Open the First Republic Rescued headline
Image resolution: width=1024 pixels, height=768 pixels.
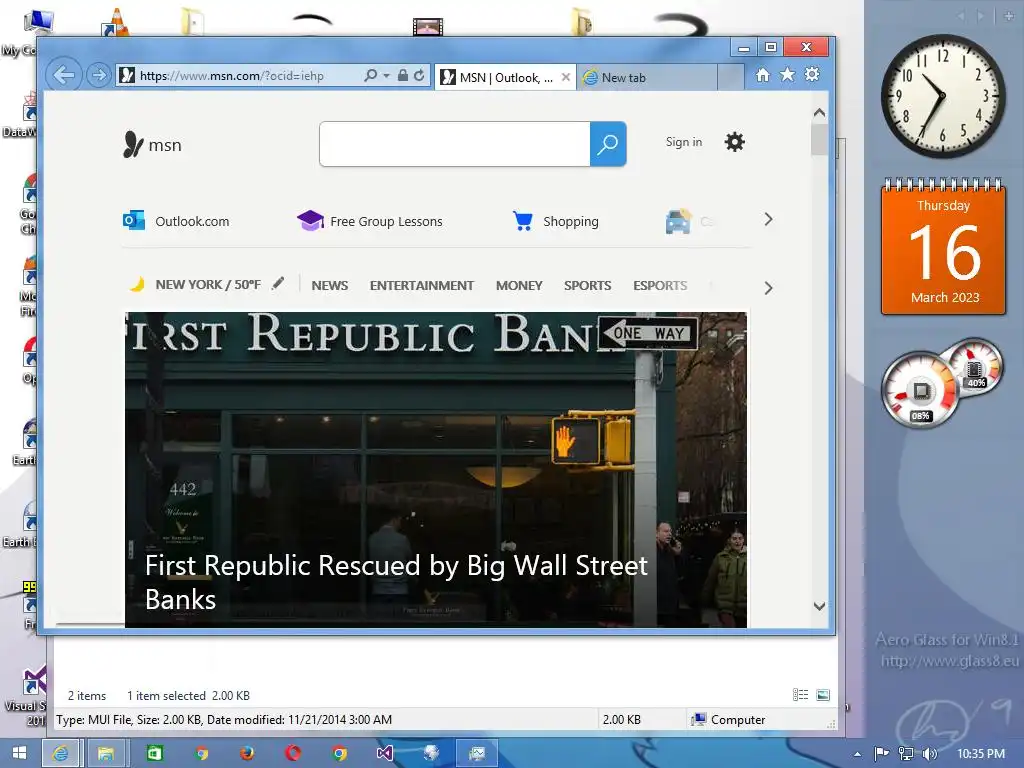[396, 582]
